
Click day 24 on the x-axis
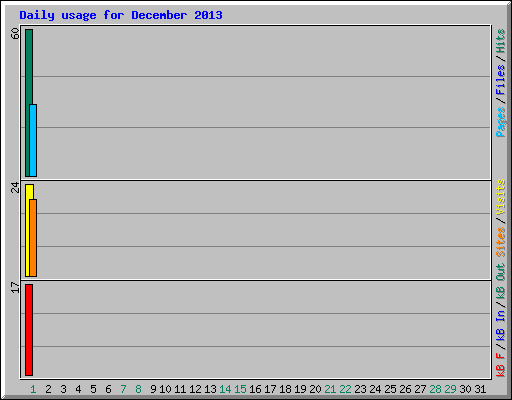pyautogui.click(x=375, y=389)
